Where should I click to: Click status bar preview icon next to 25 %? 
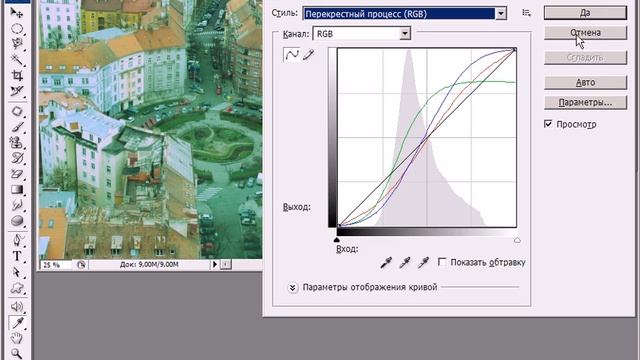point(81,265)
